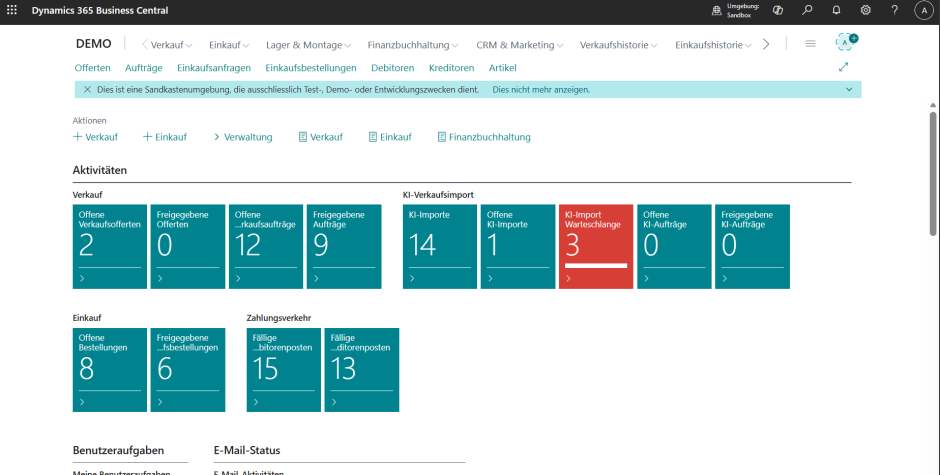The image size is (940, 475).
Task: Open the notifications bell
Action: click(836, 10)
